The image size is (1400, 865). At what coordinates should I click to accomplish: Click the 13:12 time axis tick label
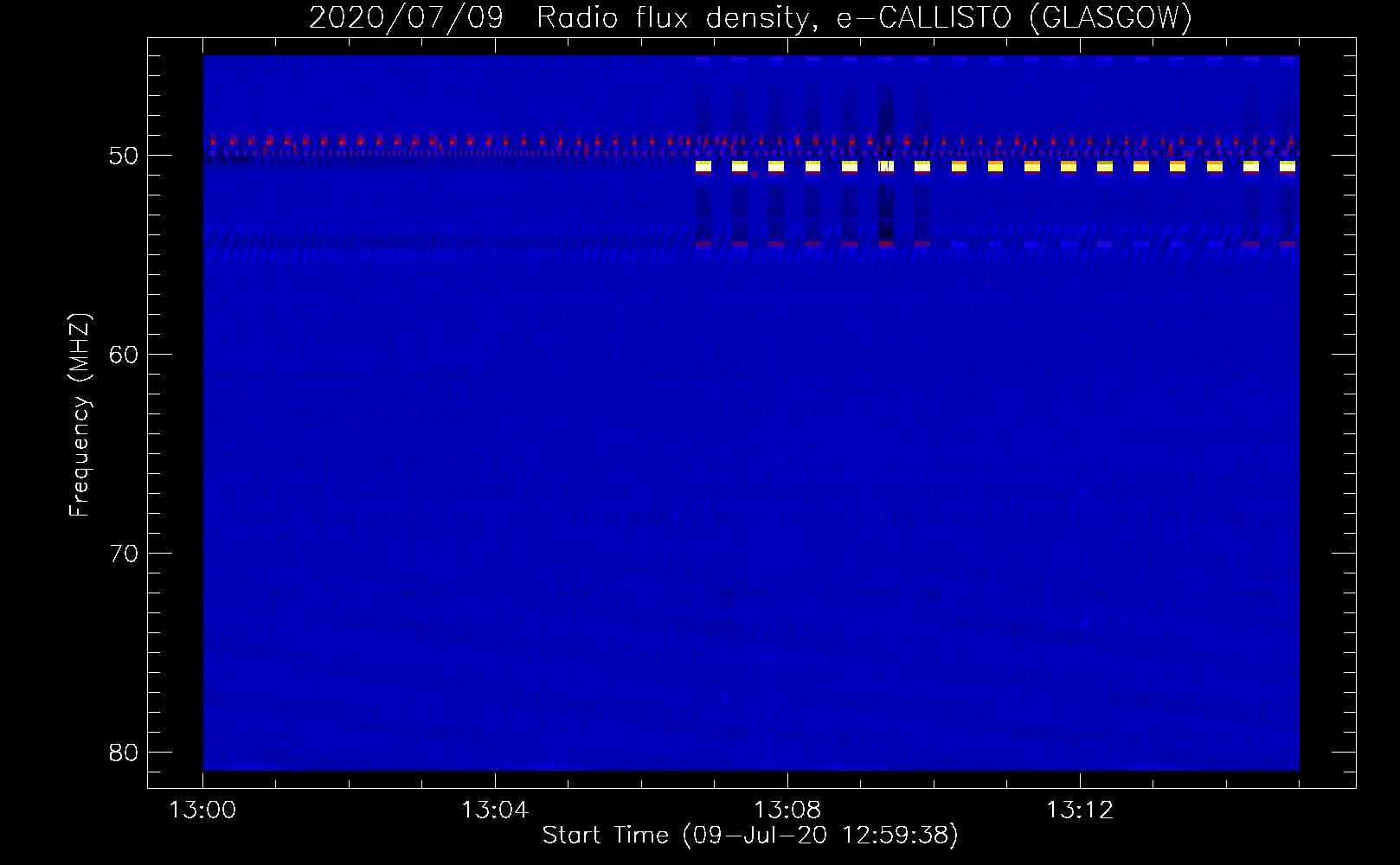click(1080, 811)
